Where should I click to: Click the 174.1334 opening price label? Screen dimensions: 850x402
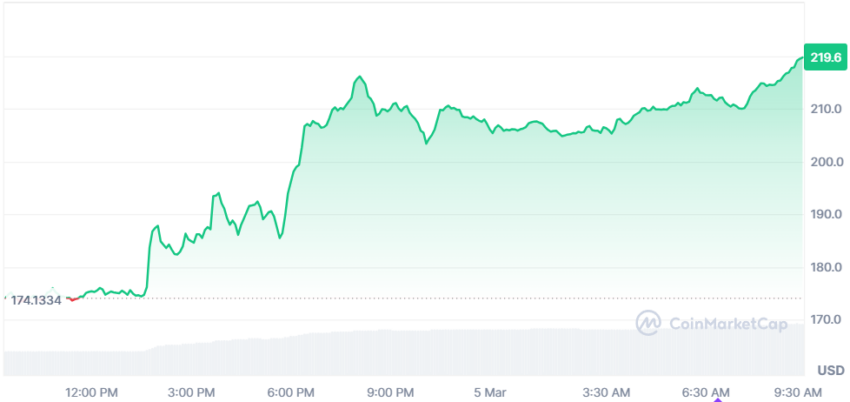(x=36, y=300)
